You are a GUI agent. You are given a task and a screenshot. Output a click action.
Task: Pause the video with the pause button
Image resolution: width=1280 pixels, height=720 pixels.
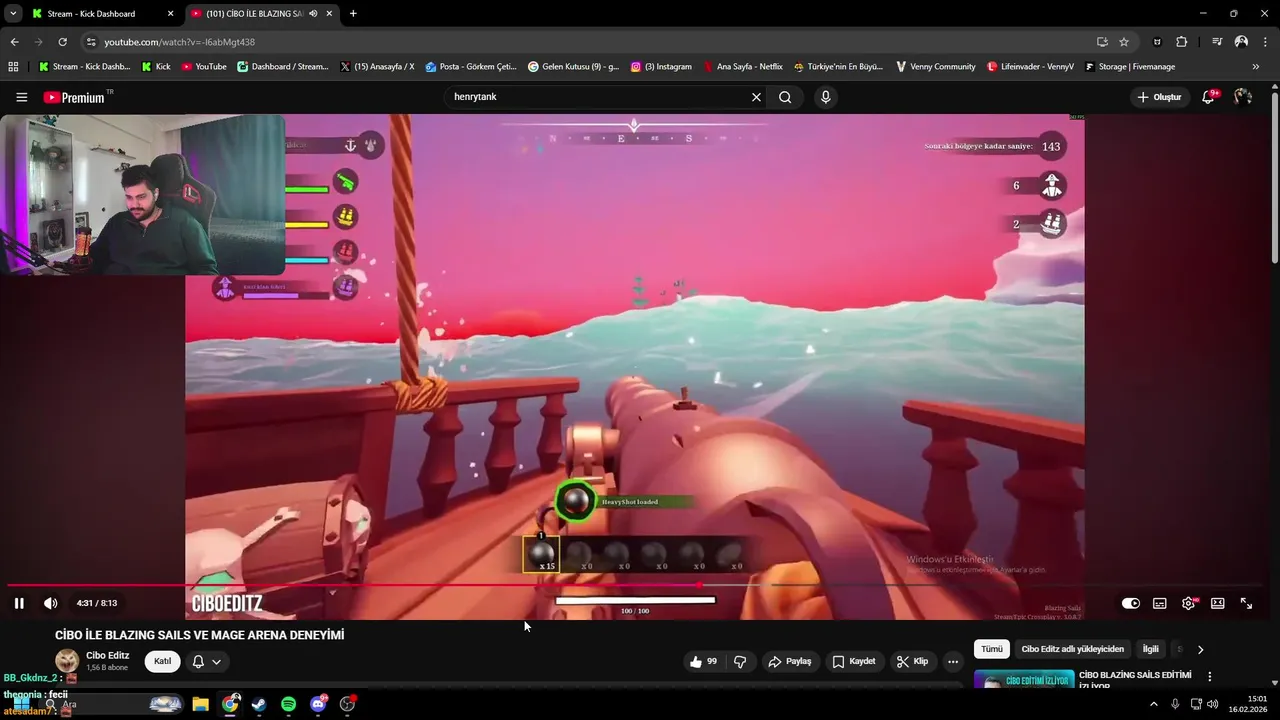19,603
